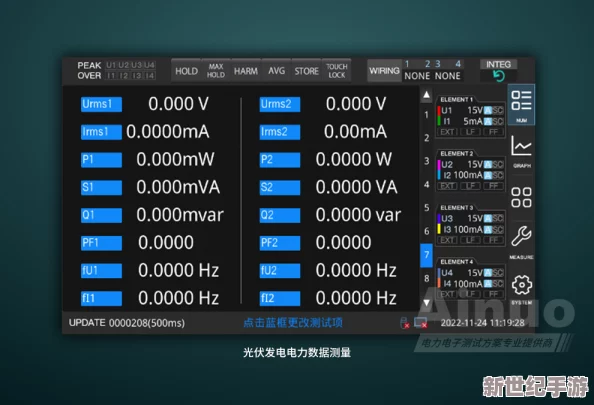Change the fI2 measurement item
This screenshot has width=594, height=405.
click(x=280, y=299)
